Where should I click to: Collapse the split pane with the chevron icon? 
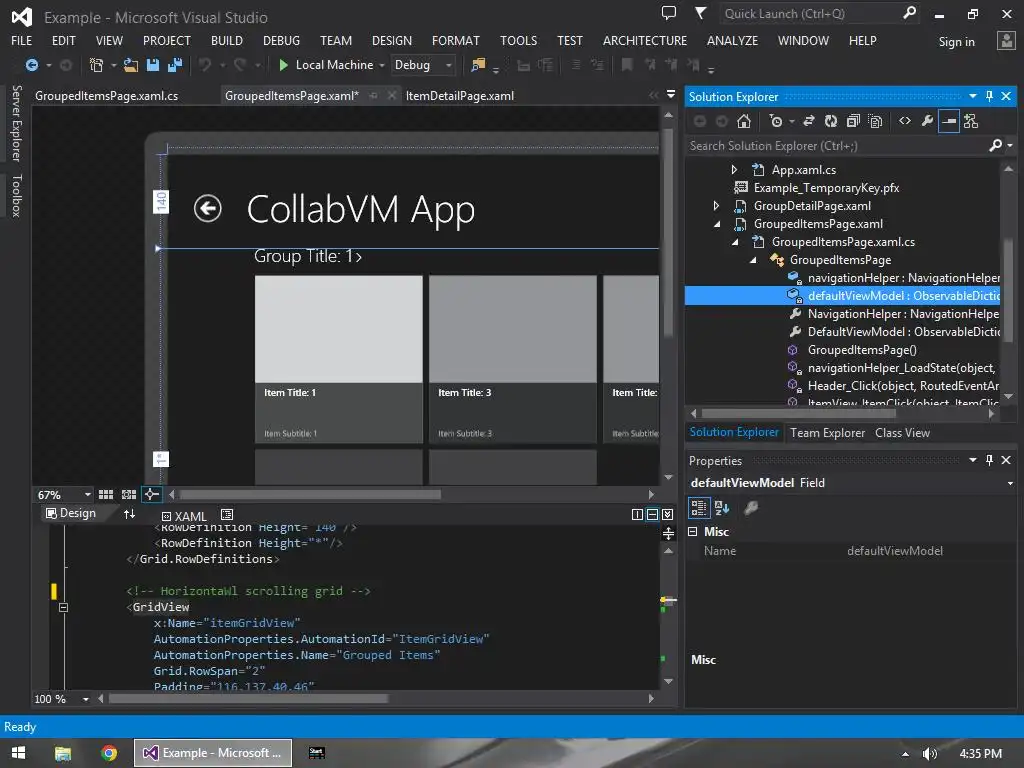point(667,515)
